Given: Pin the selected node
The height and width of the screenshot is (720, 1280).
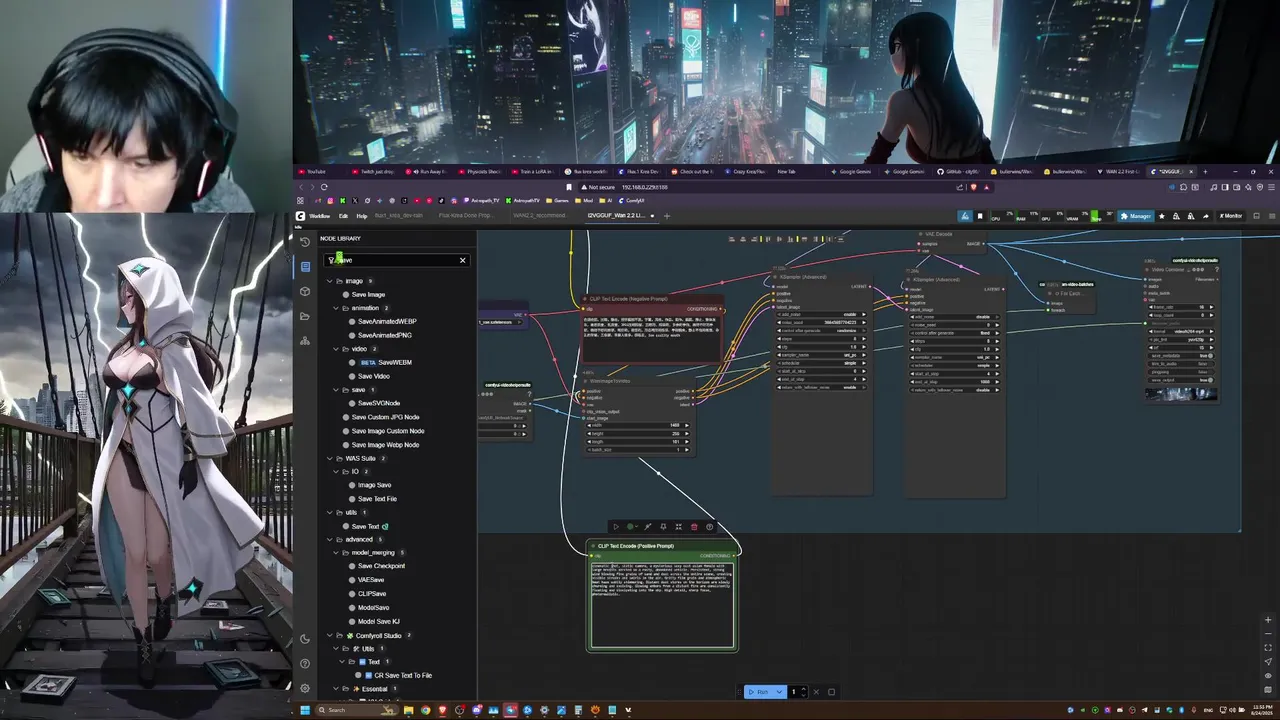Looking at the screenshot, I should pos(662,527).
